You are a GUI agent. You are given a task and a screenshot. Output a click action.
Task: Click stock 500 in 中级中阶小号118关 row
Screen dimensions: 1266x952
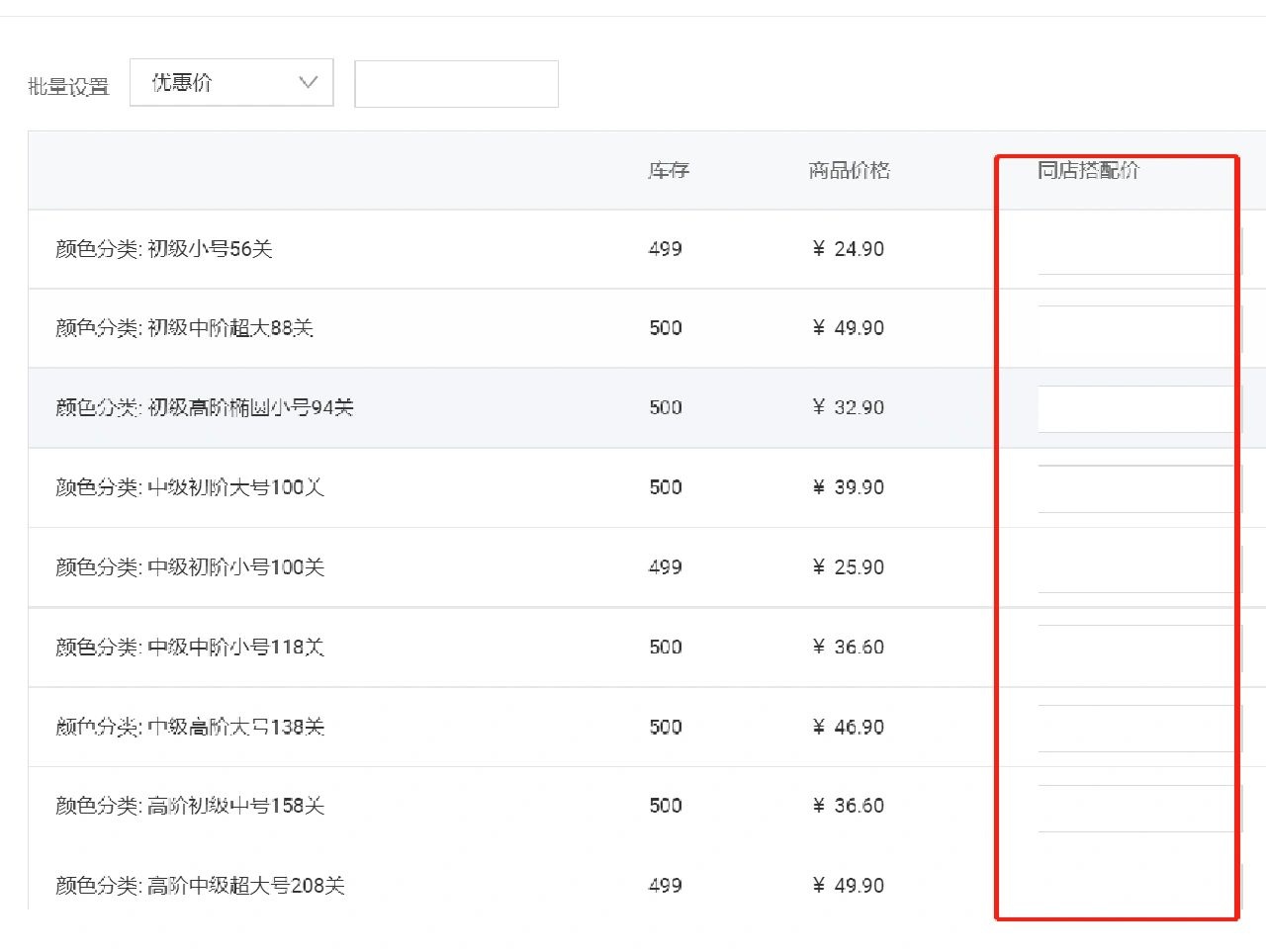[666, 648]
